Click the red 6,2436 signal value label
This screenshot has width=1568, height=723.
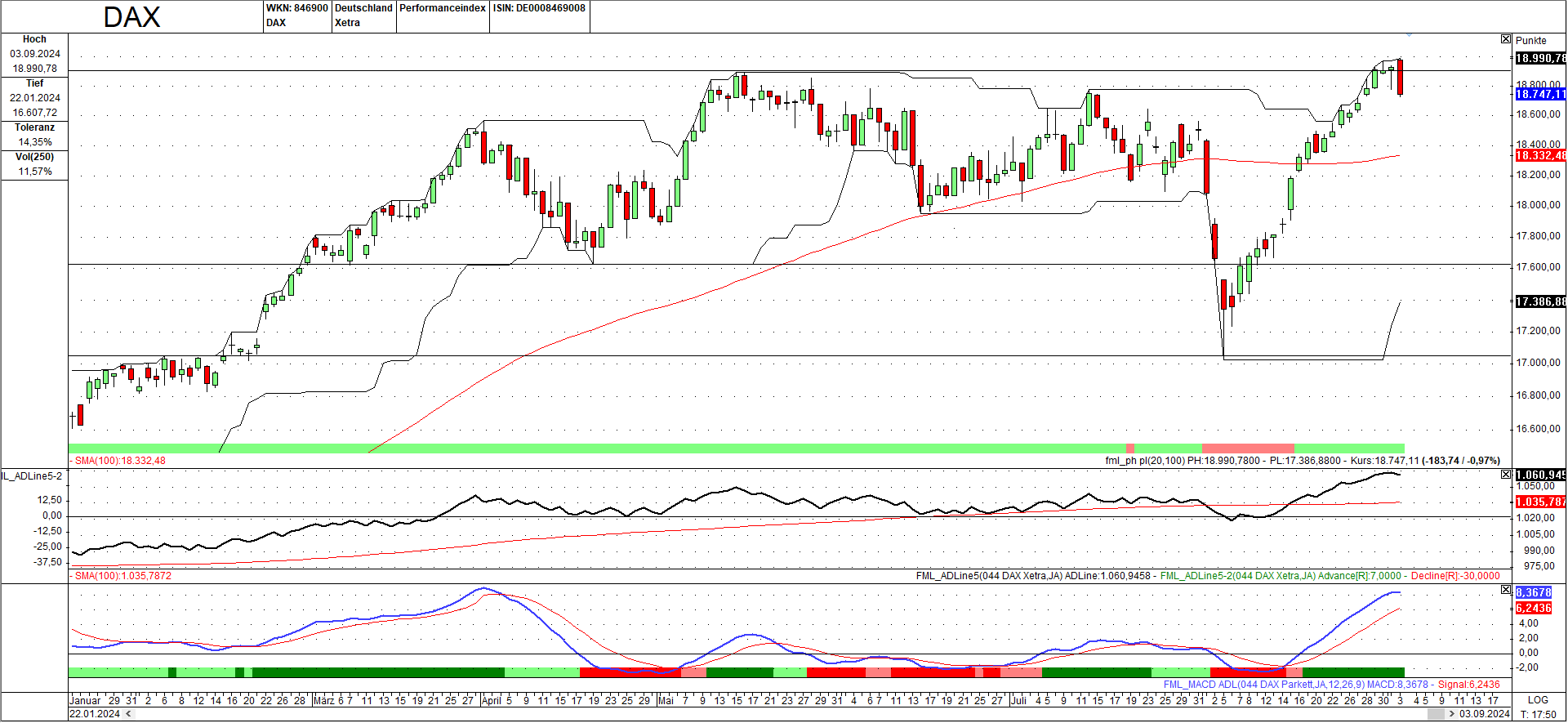(x=1534, y=608)
